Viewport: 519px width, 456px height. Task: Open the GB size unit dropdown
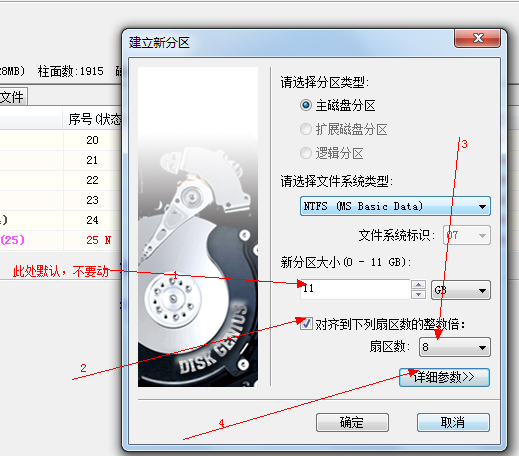coord(461,290)
